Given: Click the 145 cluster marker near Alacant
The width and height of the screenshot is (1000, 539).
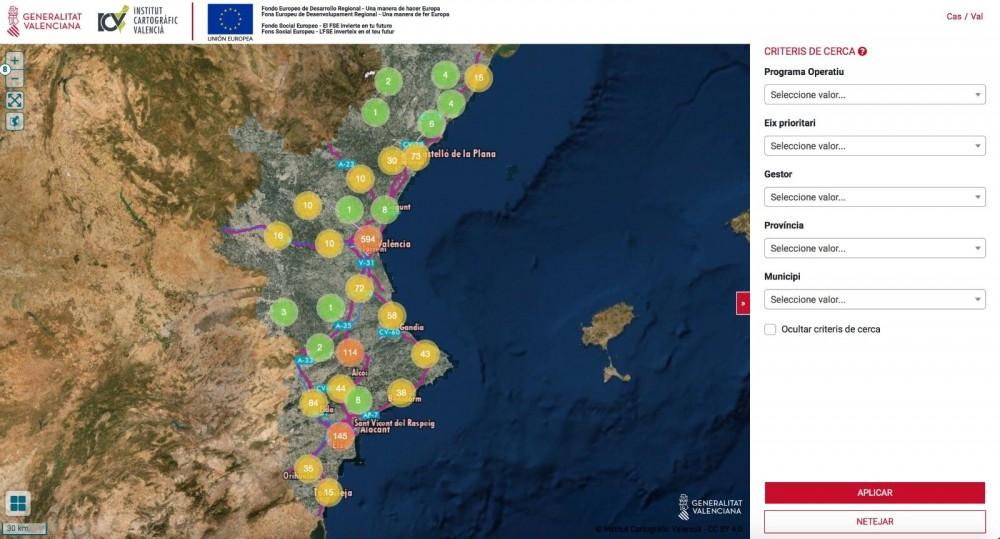Looking at the screenshot, I should click(340, 436).
